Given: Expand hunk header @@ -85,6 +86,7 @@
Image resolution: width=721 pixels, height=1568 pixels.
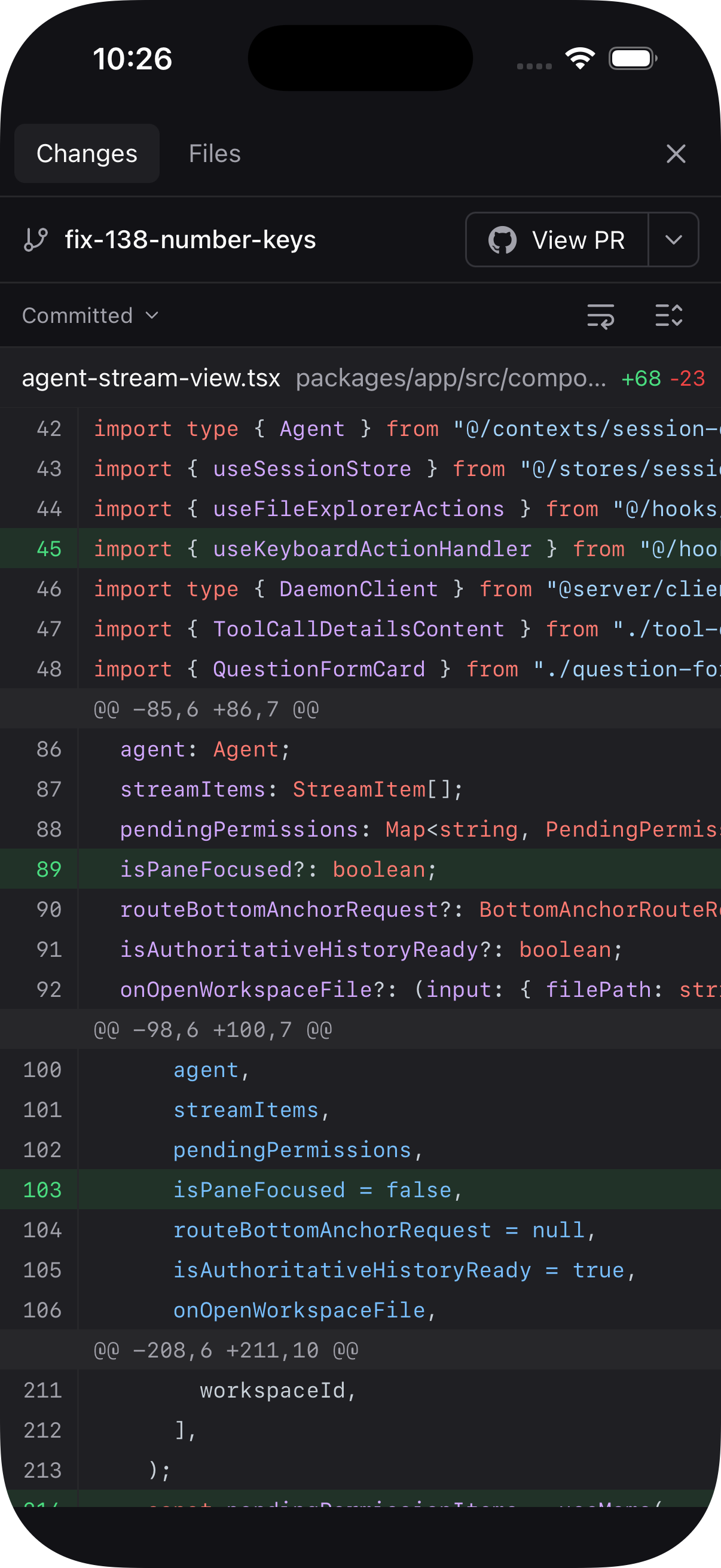Looking at the screenshot, I should coord(206,709).
